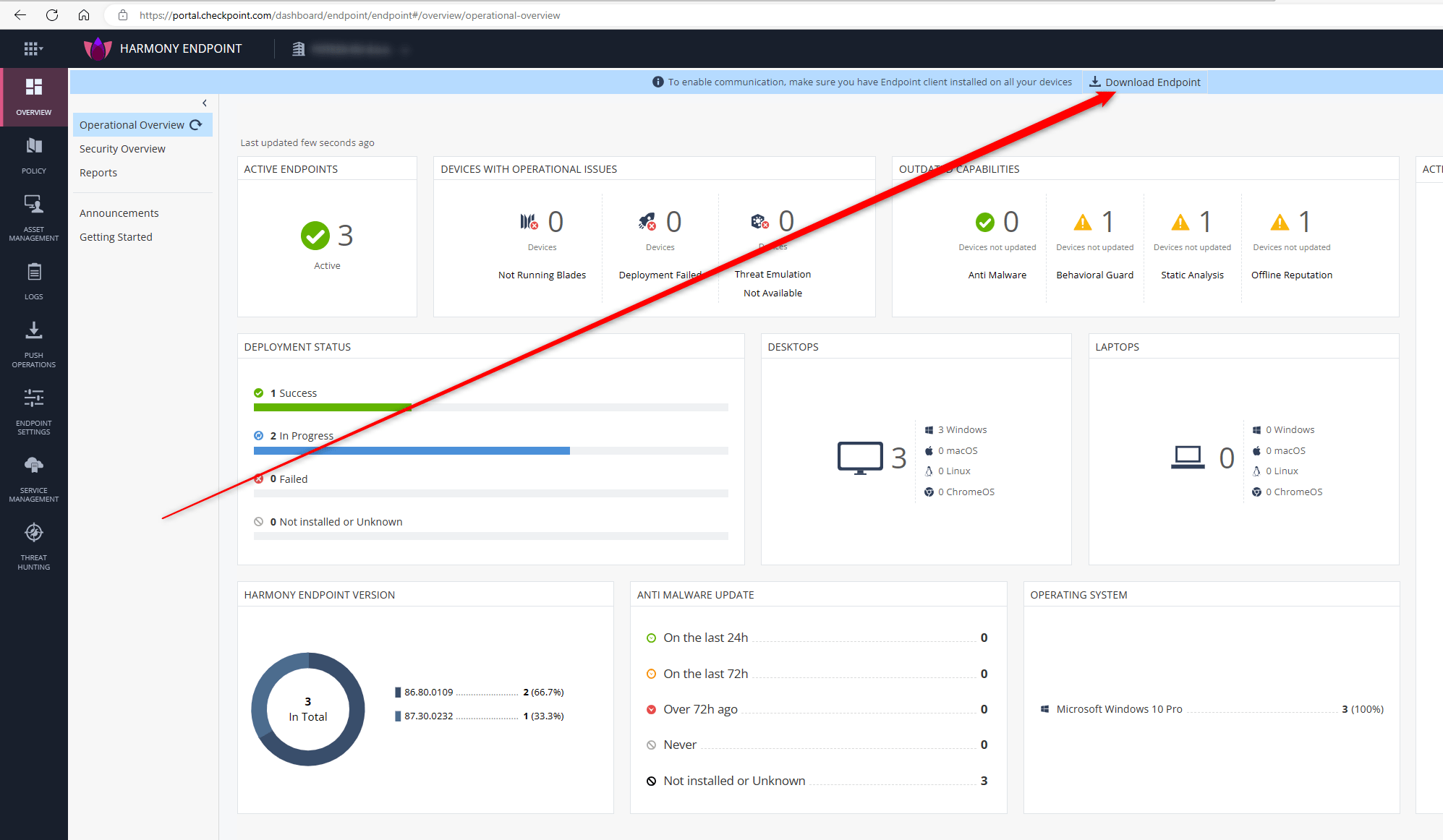Click the Download Endpoint button
This screenshot has height=840, width=1443.
click(x=1145, y=82)
